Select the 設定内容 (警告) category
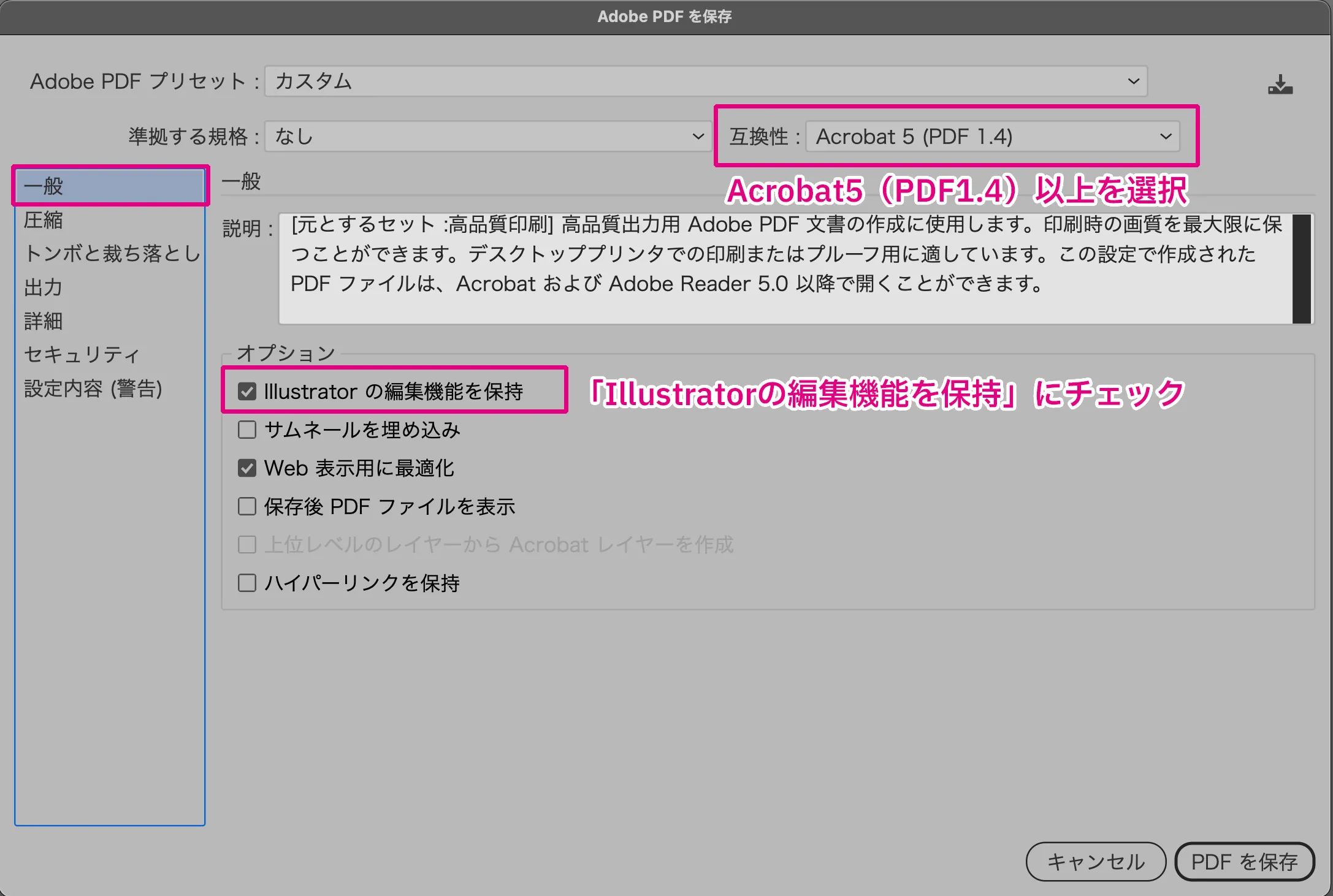 (x=110, y=388)
